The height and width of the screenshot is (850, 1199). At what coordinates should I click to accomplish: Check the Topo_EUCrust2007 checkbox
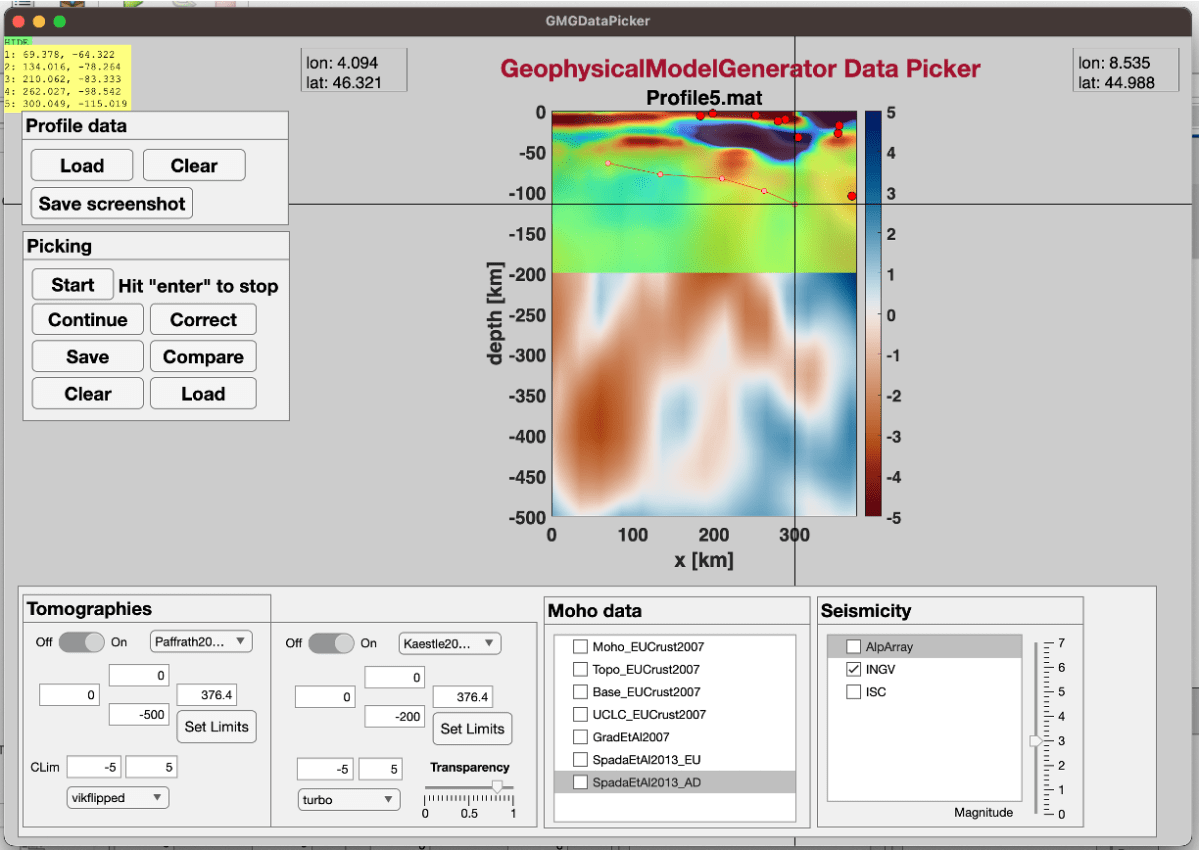coord(580,669)
